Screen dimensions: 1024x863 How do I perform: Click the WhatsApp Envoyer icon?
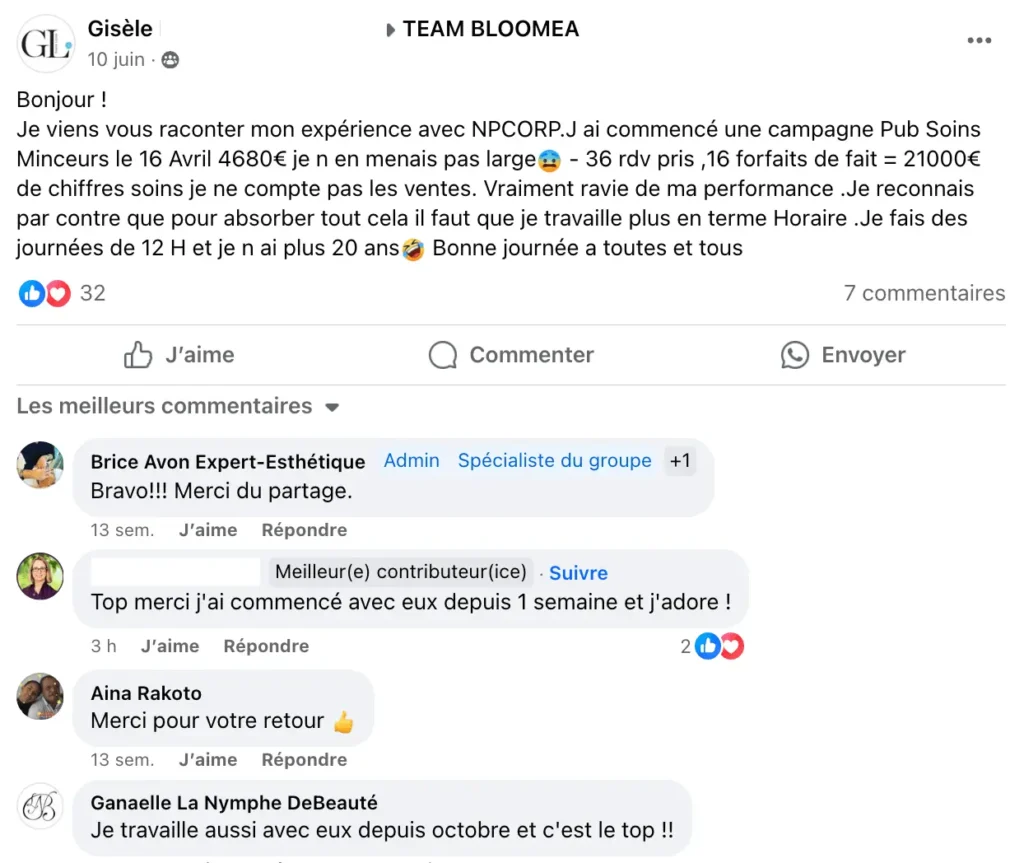click(795, 355)
